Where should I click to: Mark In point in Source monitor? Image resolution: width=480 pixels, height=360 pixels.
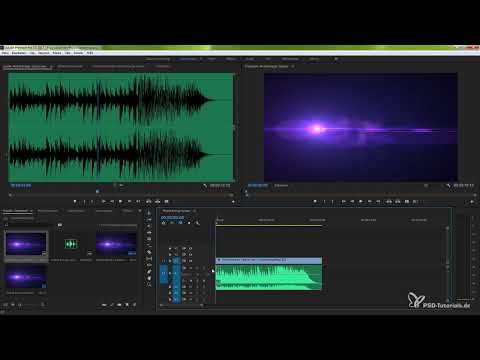tap(84, 201)
